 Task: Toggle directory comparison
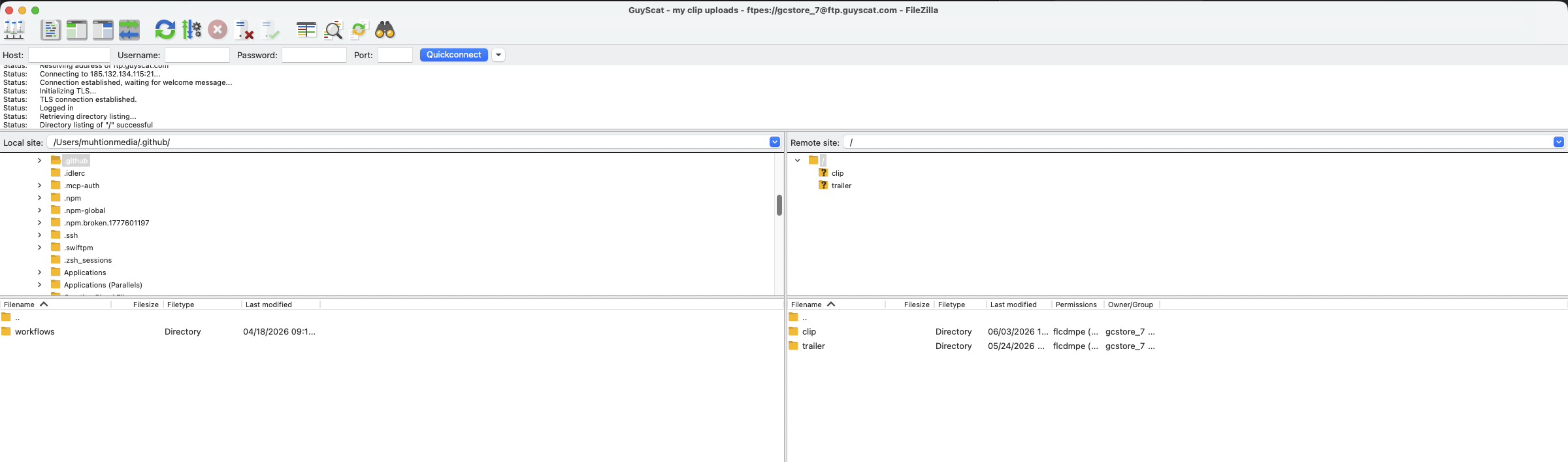(x=333, y=29)
